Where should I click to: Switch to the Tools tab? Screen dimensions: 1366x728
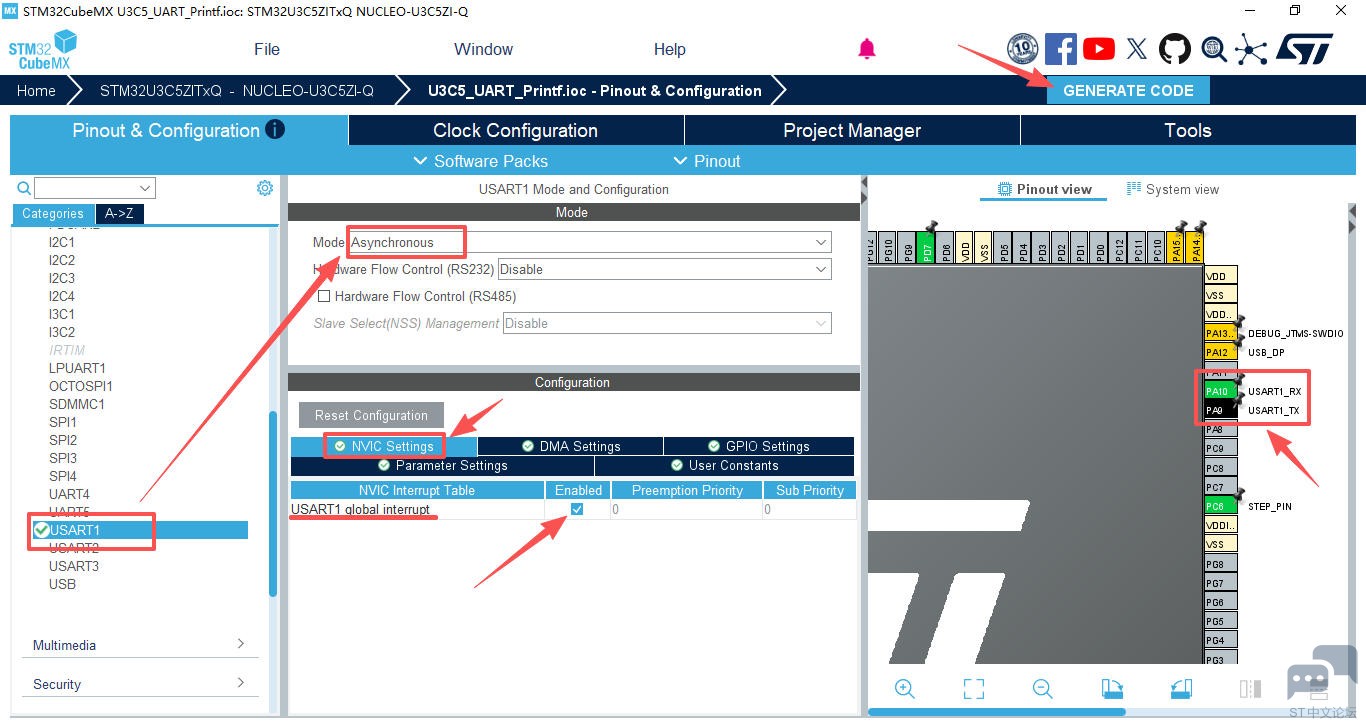pos(1188,130)
